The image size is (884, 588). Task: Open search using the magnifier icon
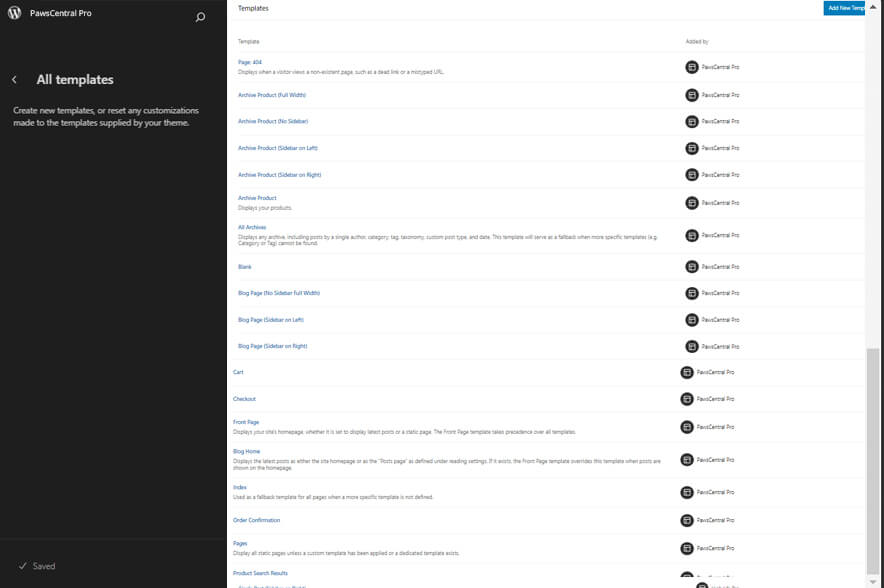pyautogui.click(x=202, y=17)
